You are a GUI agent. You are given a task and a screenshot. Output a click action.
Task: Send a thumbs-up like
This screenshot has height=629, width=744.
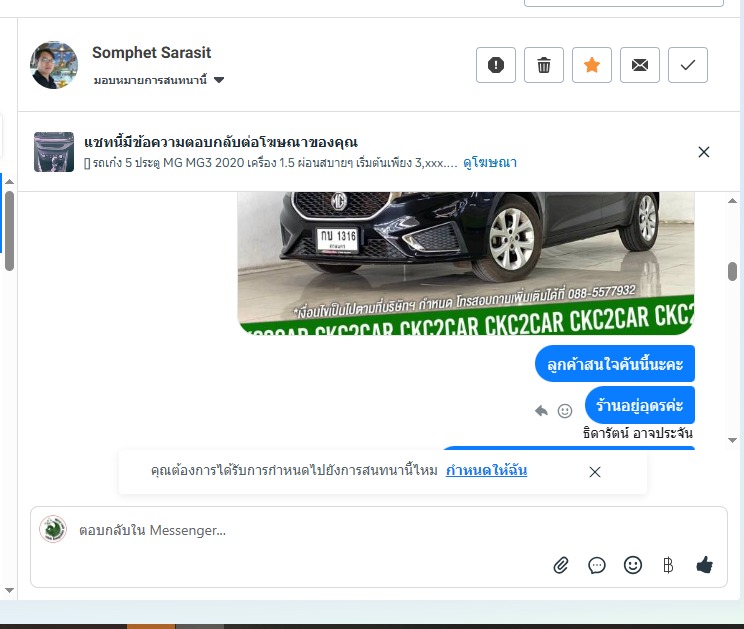(704, 565)
